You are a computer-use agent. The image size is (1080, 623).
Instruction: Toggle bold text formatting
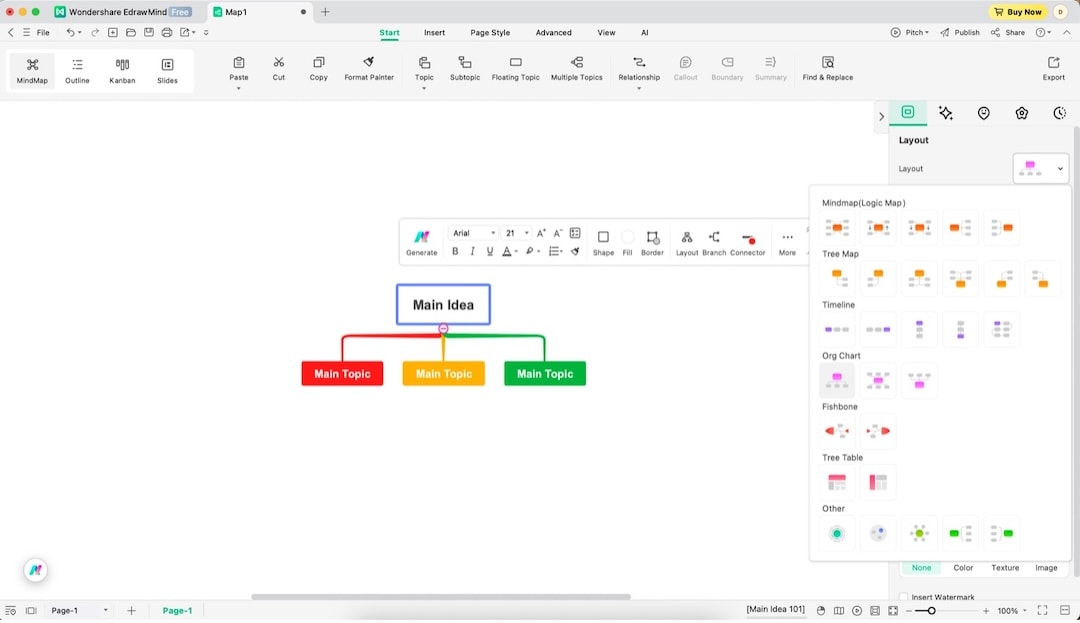point(455,251)
